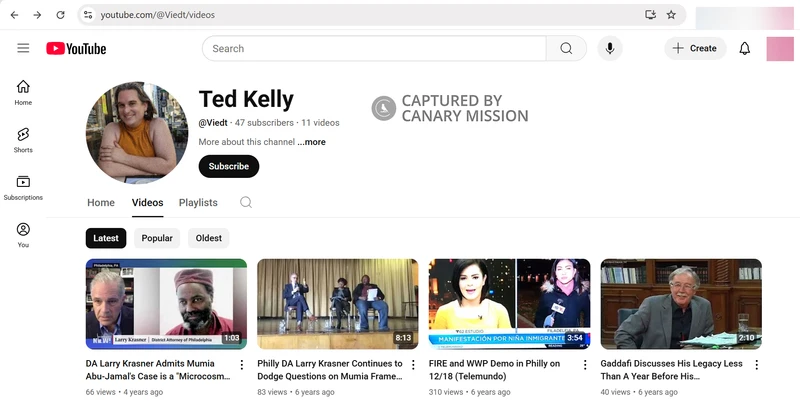This screenshot has width=800, height=411.
Task: Open Subscriptions from the sidebar
Action: [x=23, y=187]
